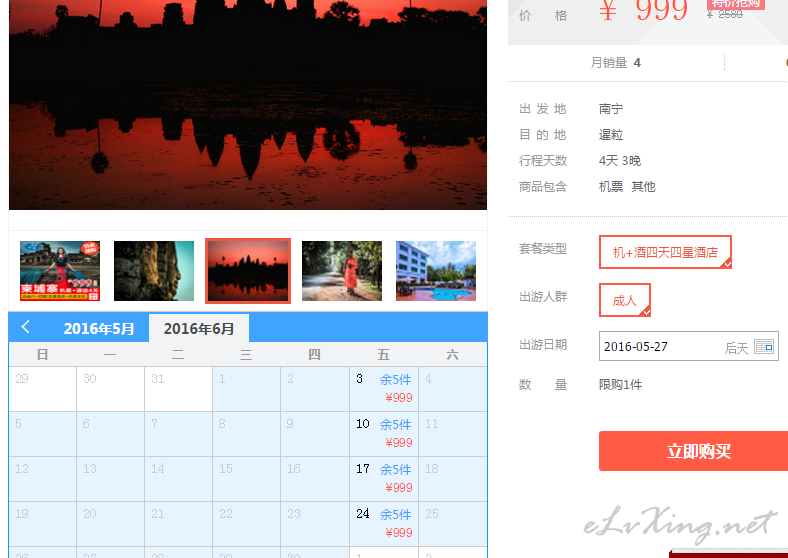
Task: Click calendar cell for June 12
Action: coord(43,479)
